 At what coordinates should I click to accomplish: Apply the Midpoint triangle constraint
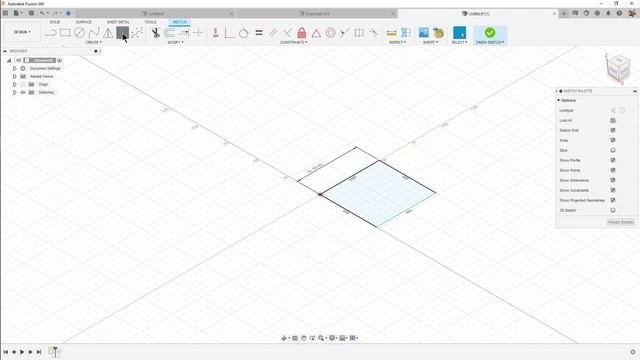pos(316,33)
